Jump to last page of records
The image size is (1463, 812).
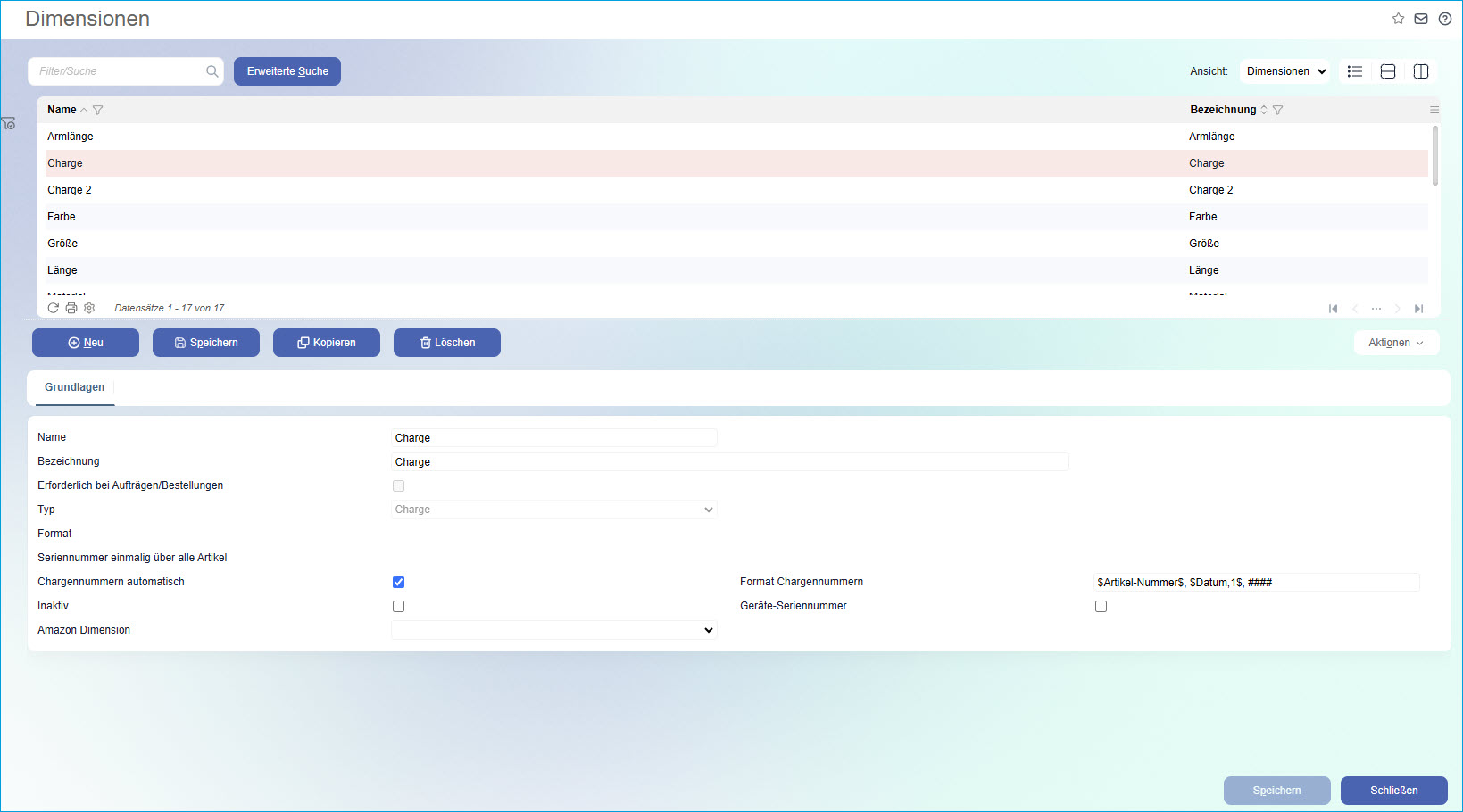click(1419, 309)
